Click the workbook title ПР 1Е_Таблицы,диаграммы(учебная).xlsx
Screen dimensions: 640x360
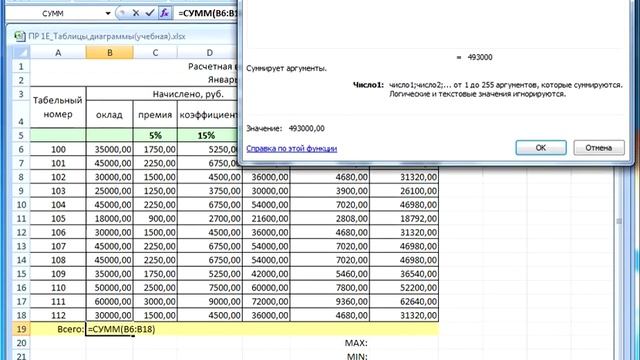point(107,36)
